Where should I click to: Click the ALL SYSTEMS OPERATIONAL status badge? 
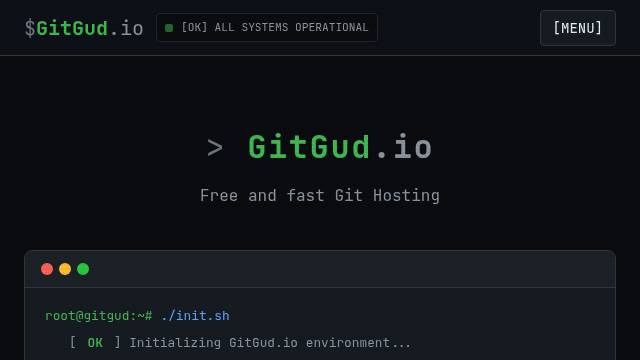267,27
